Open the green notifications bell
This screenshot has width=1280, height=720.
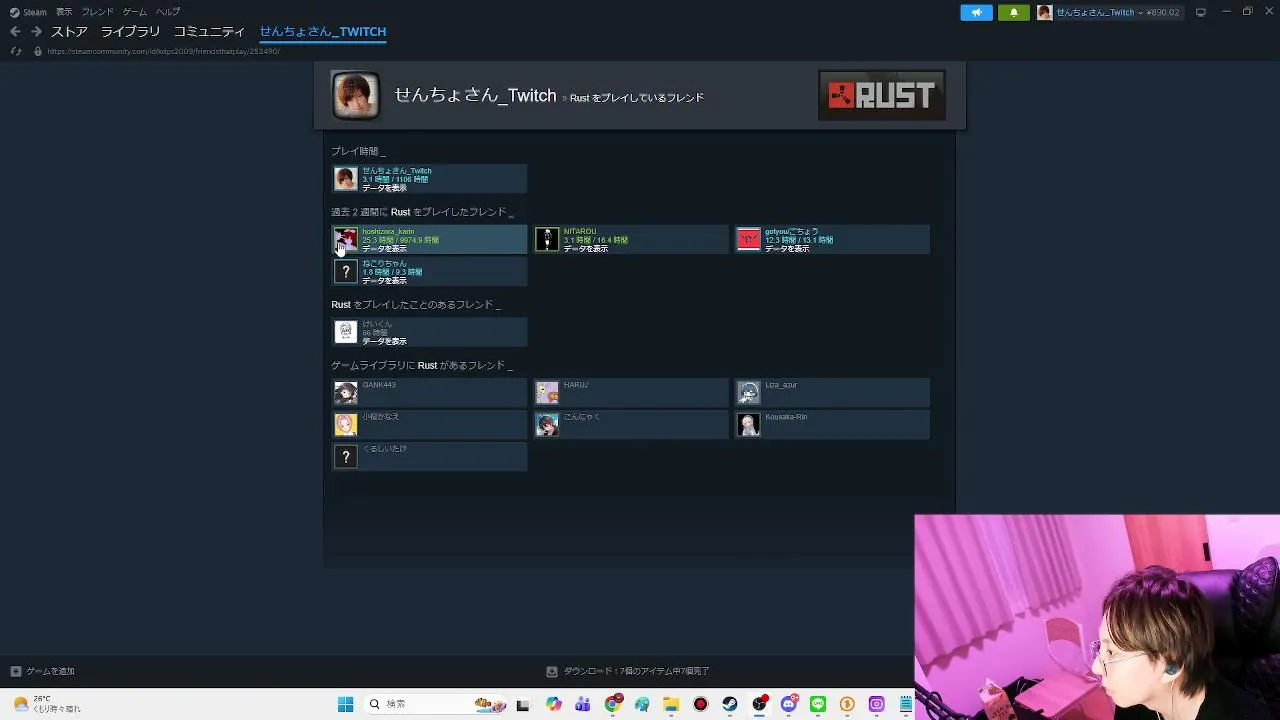(x=1013, y=12)
